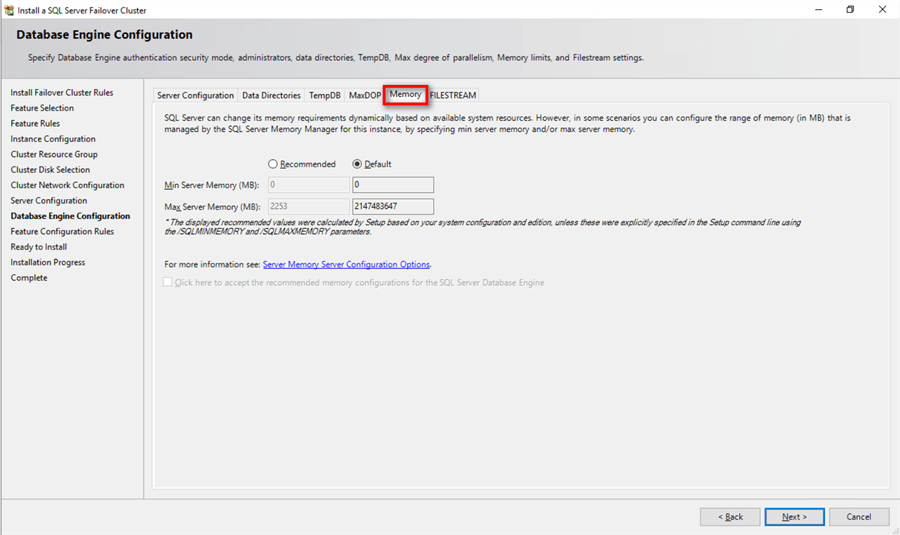The width and height of the screenshot is (900, 535).
Task: Switch to the Server Configuration tab
Action: [195, 95]
